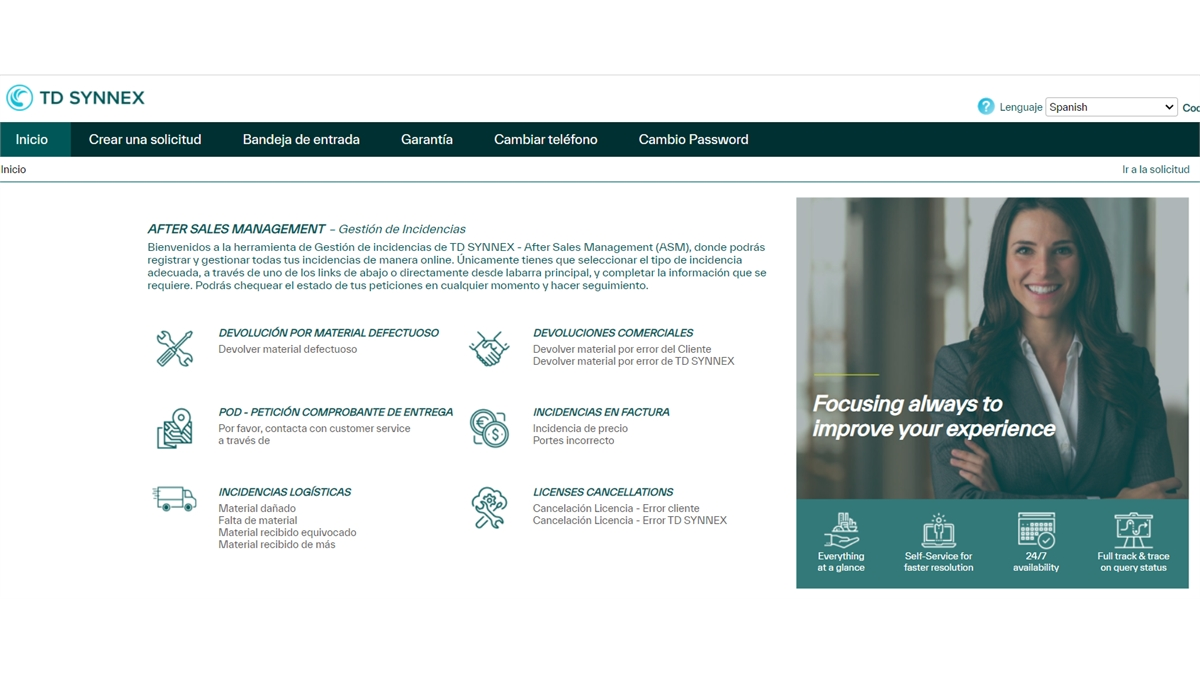The image size is (1200, 675).
Task: Click the Full track & trace icon
Action: point(1133,530)
